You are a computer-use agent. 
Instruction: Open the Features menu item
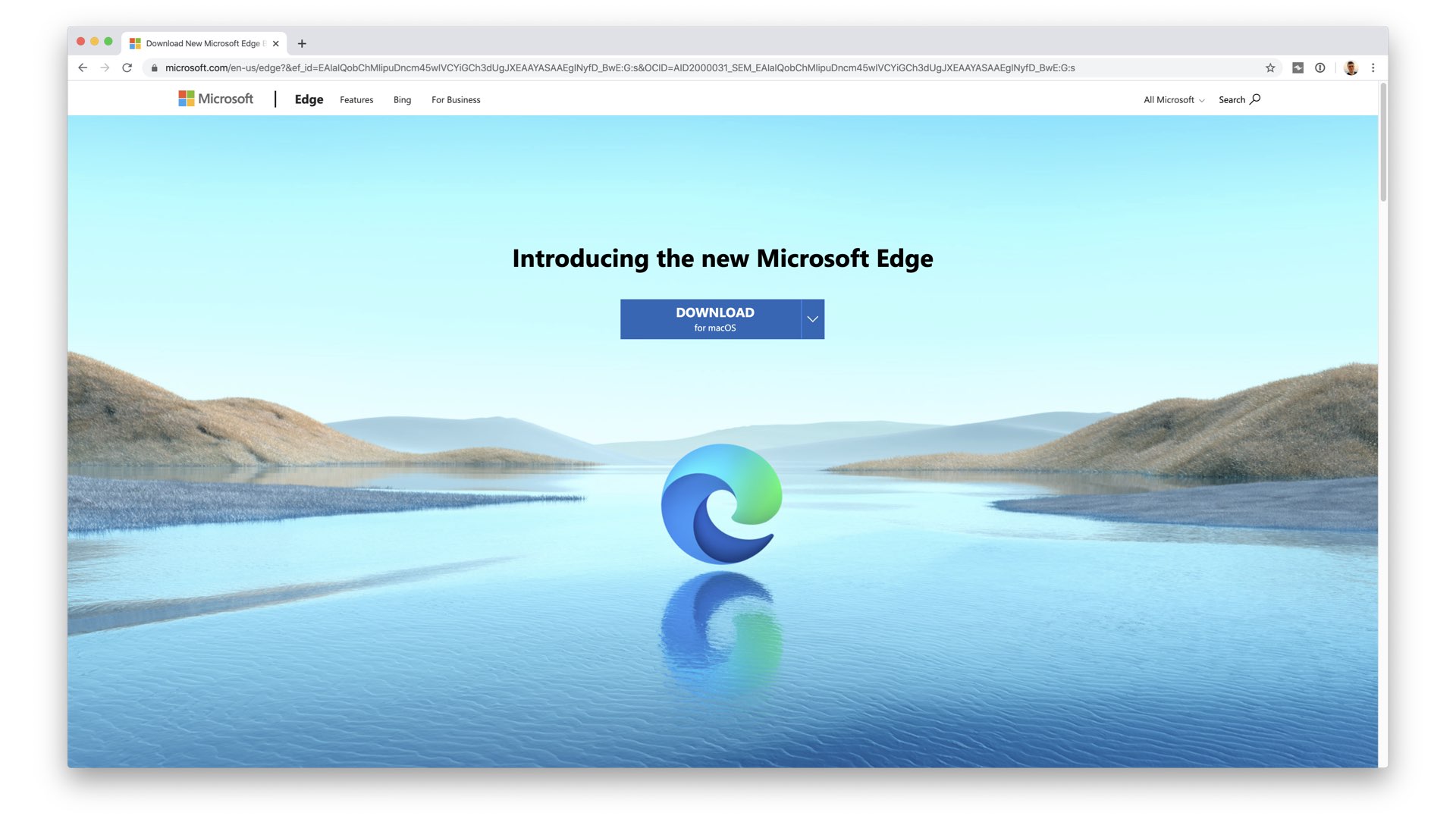click(356, 99)
